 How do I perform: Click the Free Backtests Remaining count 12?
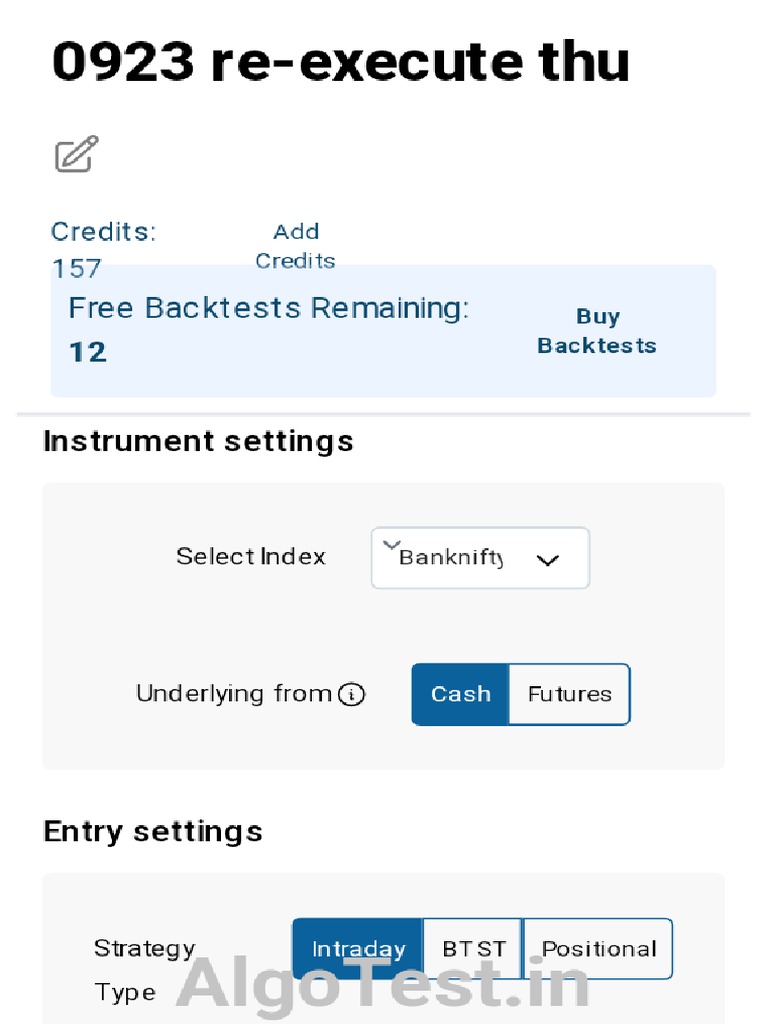tap(88, 352)
